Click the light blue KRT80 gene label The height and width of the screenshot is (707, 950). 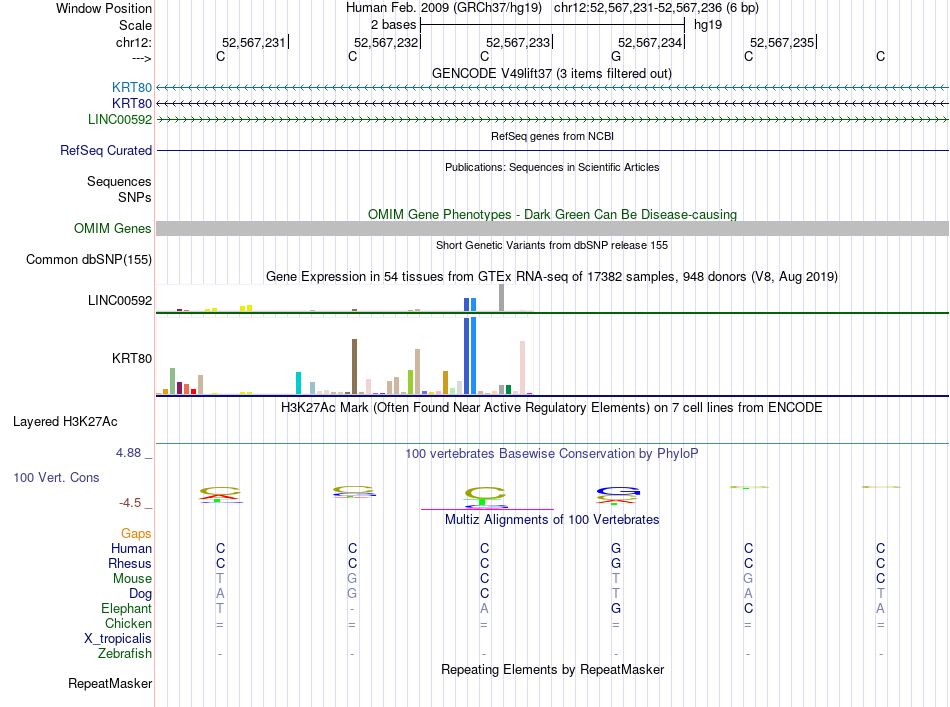131,87
